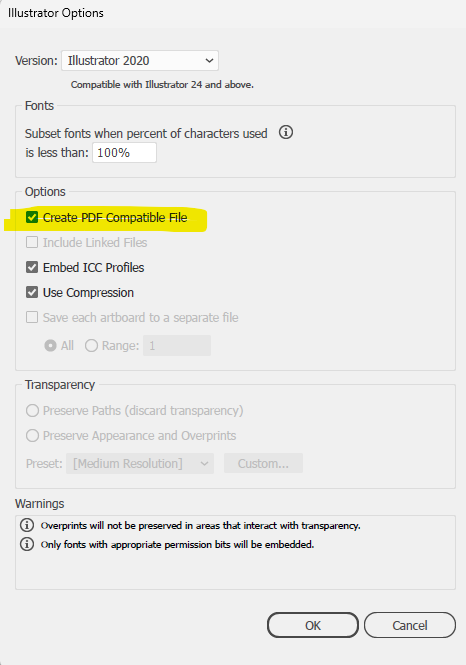Click the font subsetting info icon
The image size is (466, 665).
point(286,132)
